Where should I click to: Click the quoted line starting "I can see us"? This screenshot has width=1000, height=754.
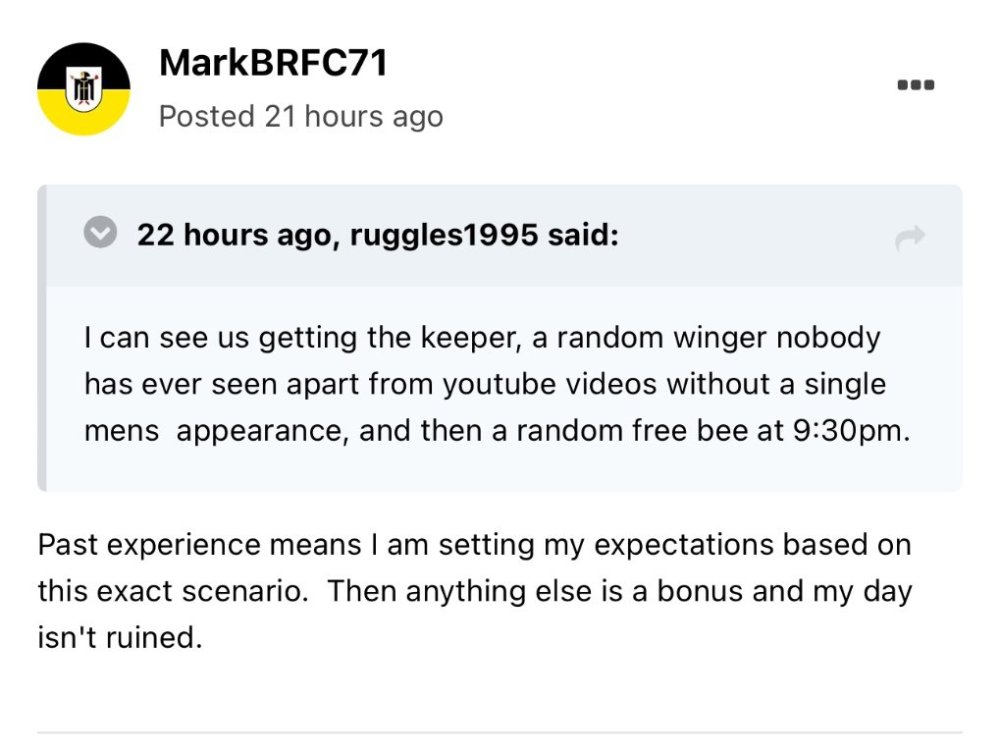pyautogui.click(x=482, y=337)
